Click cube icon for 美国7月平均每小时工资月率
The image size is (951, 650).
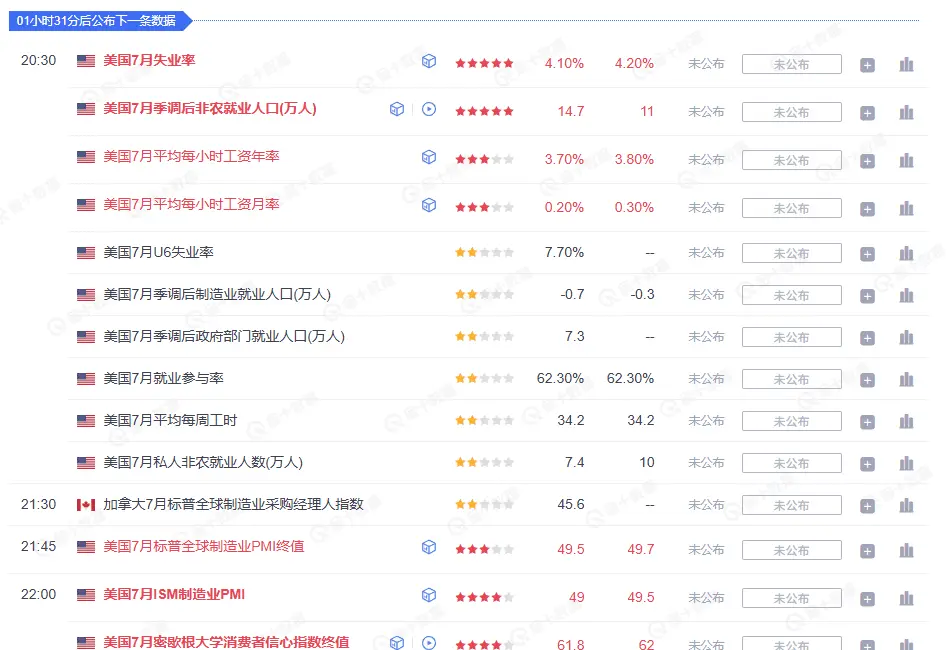pyautogui.click(x=429, y=205)
